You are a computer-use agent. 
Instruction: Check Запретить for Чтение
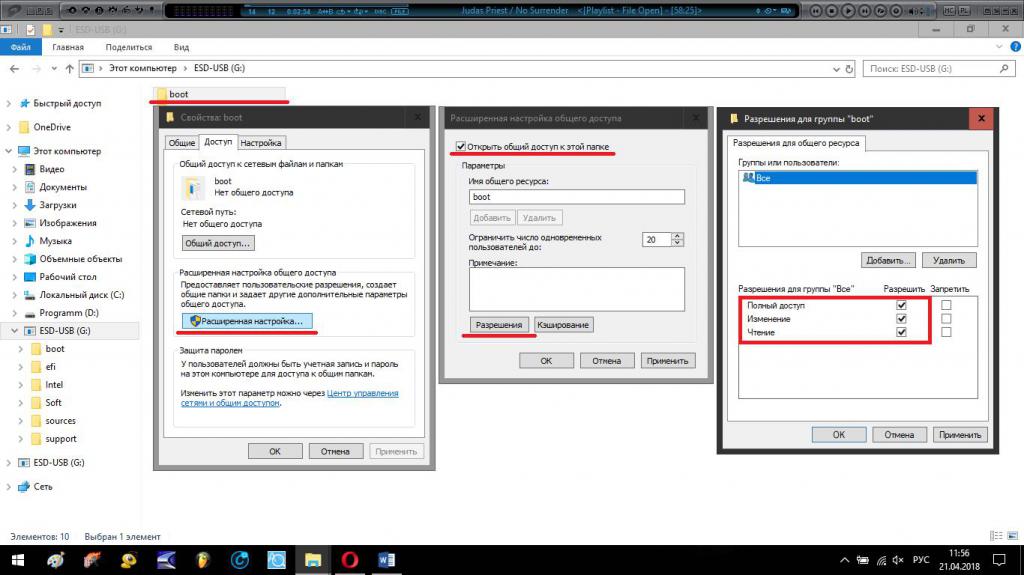[946, 332]
